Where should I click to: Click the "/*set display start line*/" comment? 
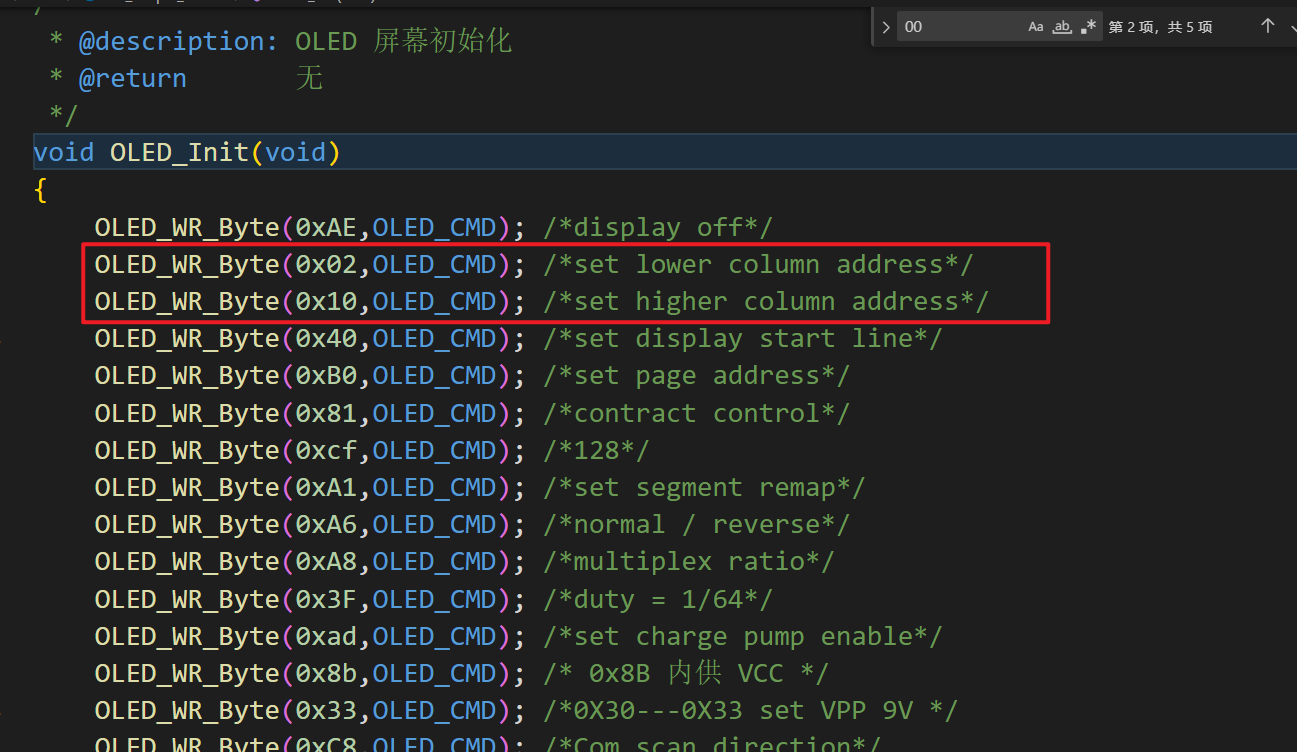tap(743, 339)
